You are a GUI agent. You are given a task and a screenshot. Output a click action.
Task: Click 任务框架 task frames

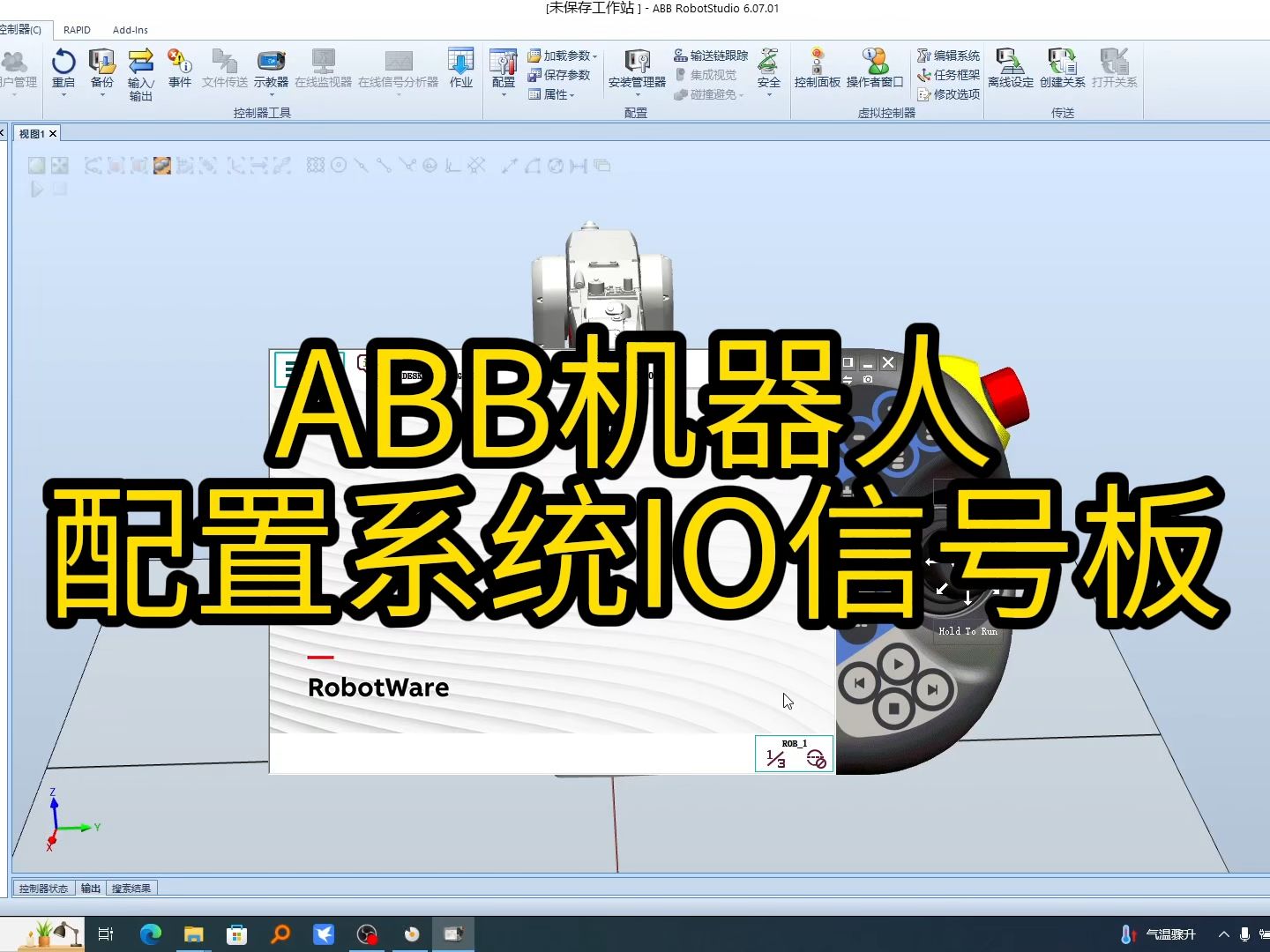click(949, 75)
